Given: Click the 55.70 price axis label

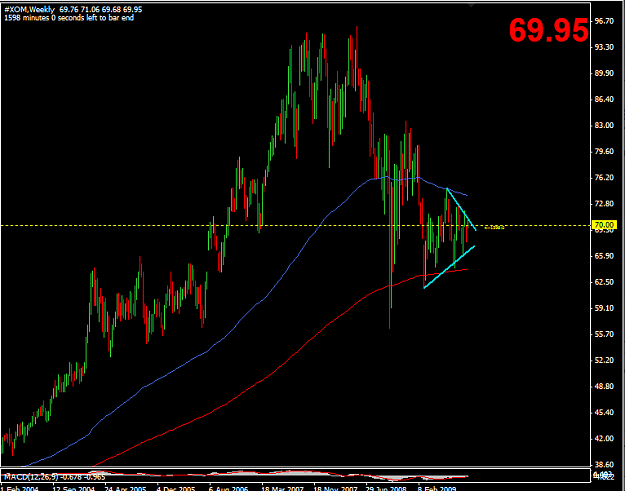Looking at the screenshot, I should tap(603, 334).
